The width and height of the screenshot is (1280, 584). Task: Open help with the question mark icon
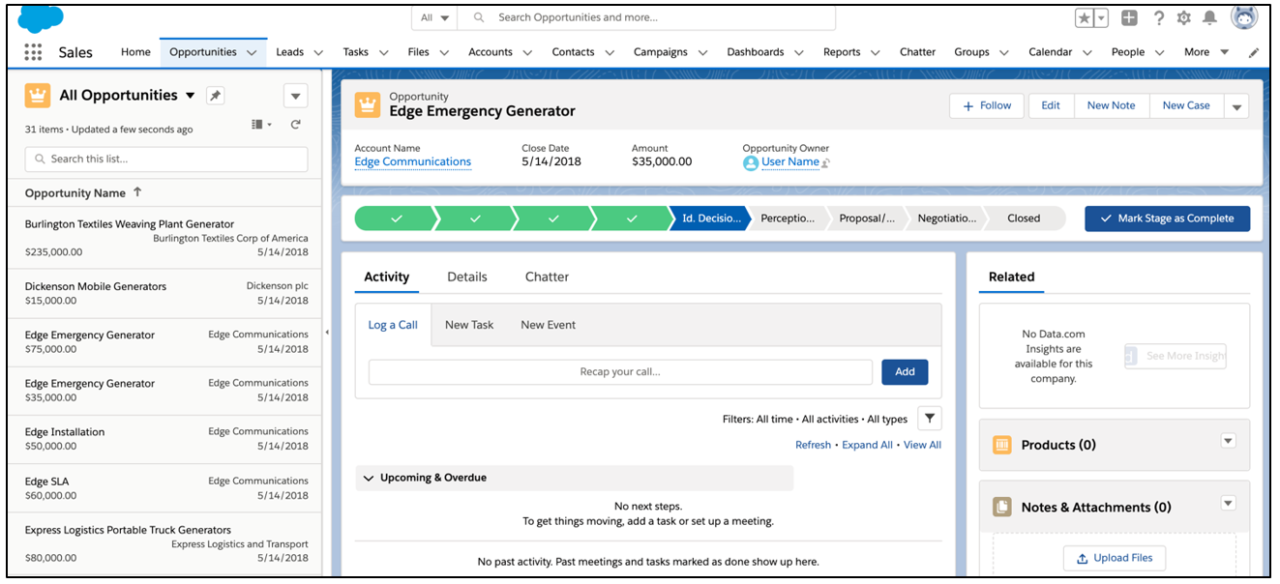[1157, 16]
